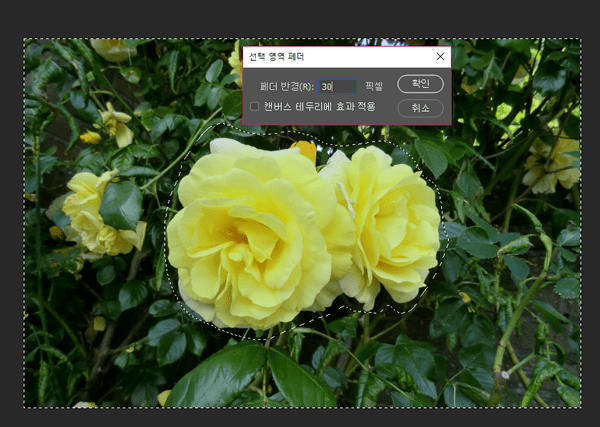
Task: Click the yellow rose at top left edge
Action: [113, 48]
